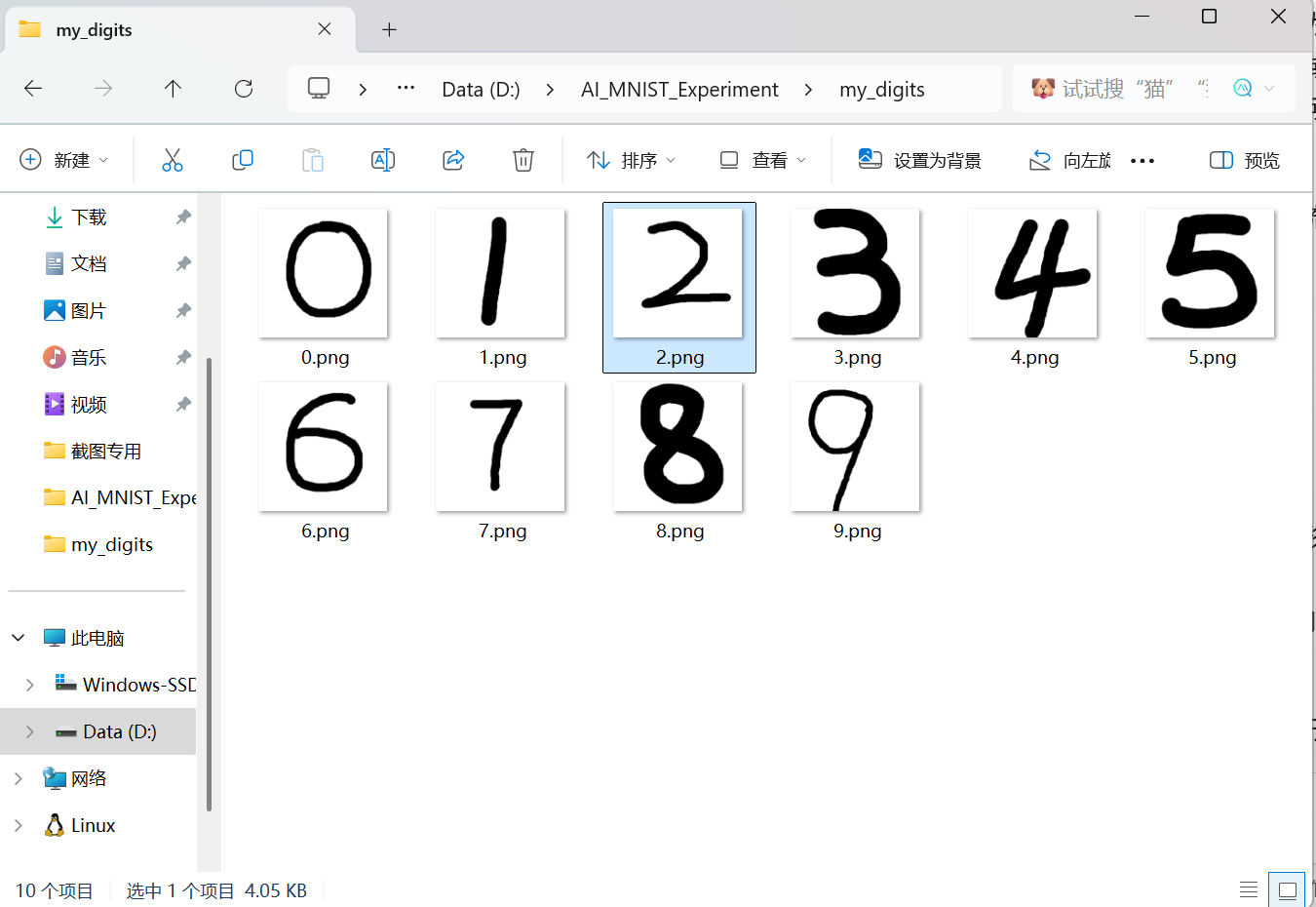Click the Cut scissors icon

click(x=173, y=160)
